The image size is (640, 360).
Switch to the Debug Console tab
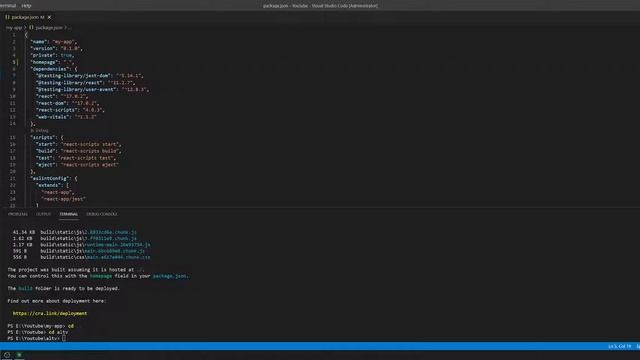pyautogui.click(x=102, y=214)
